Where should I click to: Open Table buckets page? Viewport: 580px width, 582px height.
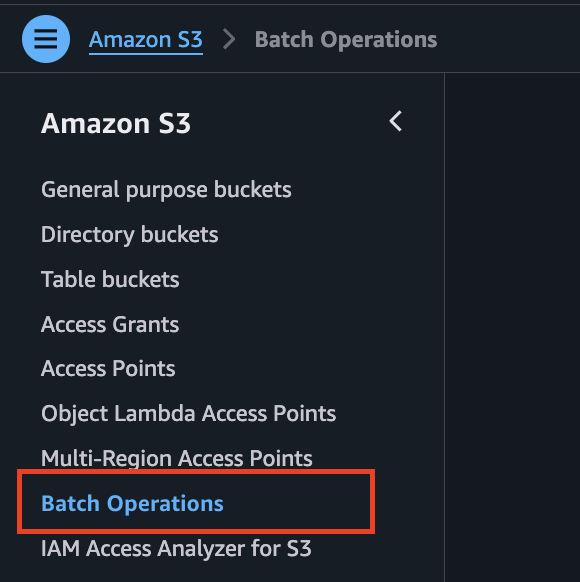(110, 279)
